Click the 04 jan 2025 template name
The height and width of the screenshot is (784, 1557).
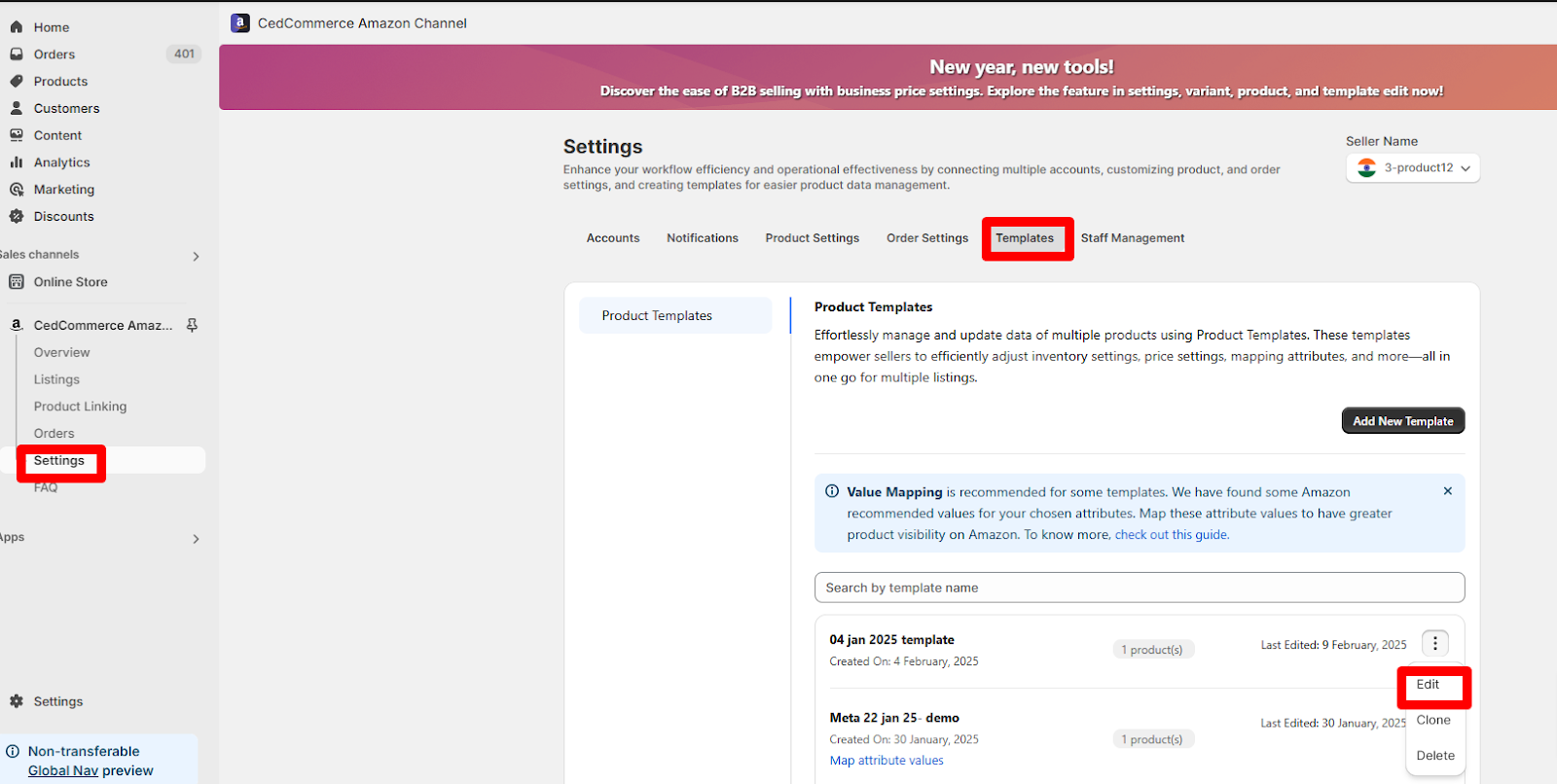[891, 640]
